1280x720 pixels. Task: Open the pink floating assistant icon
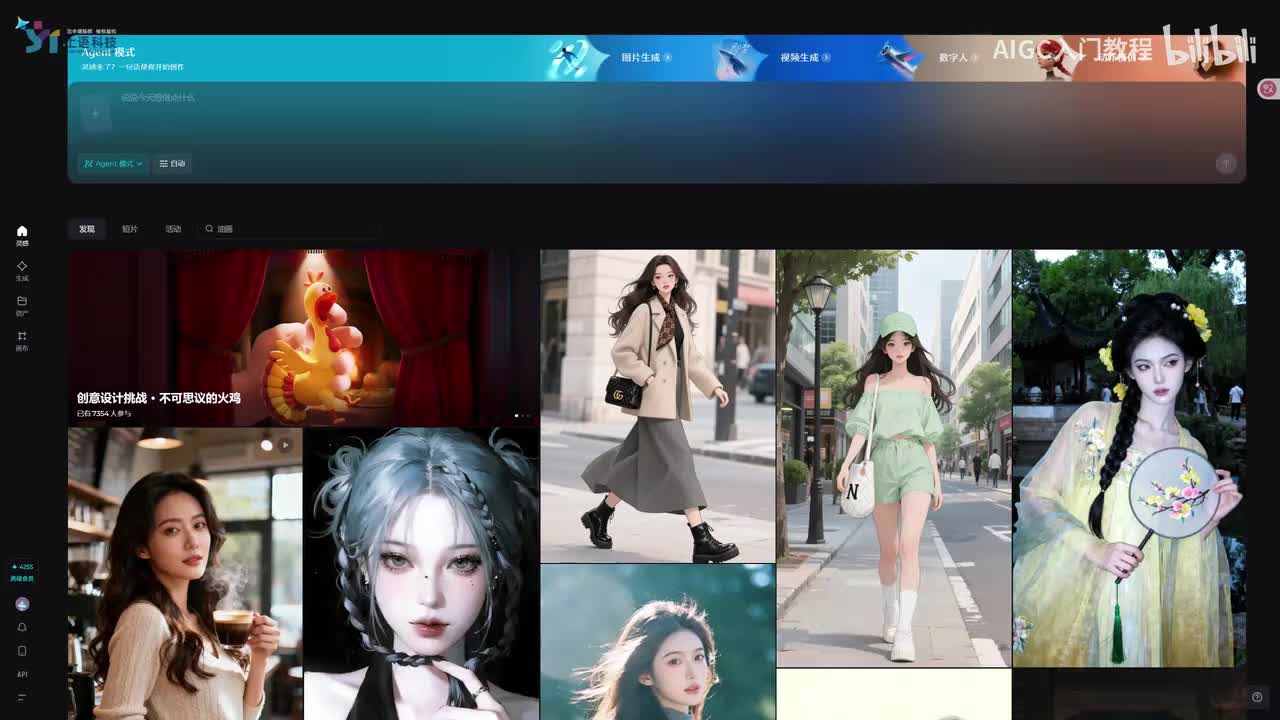(x=1268, y=88)
